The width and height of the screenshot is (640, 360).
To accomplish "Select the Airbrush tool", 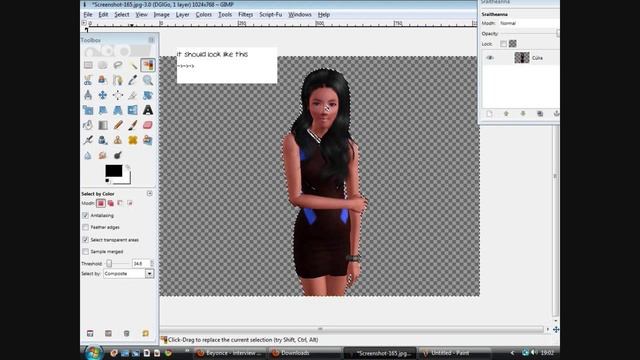I will (88, 140).
